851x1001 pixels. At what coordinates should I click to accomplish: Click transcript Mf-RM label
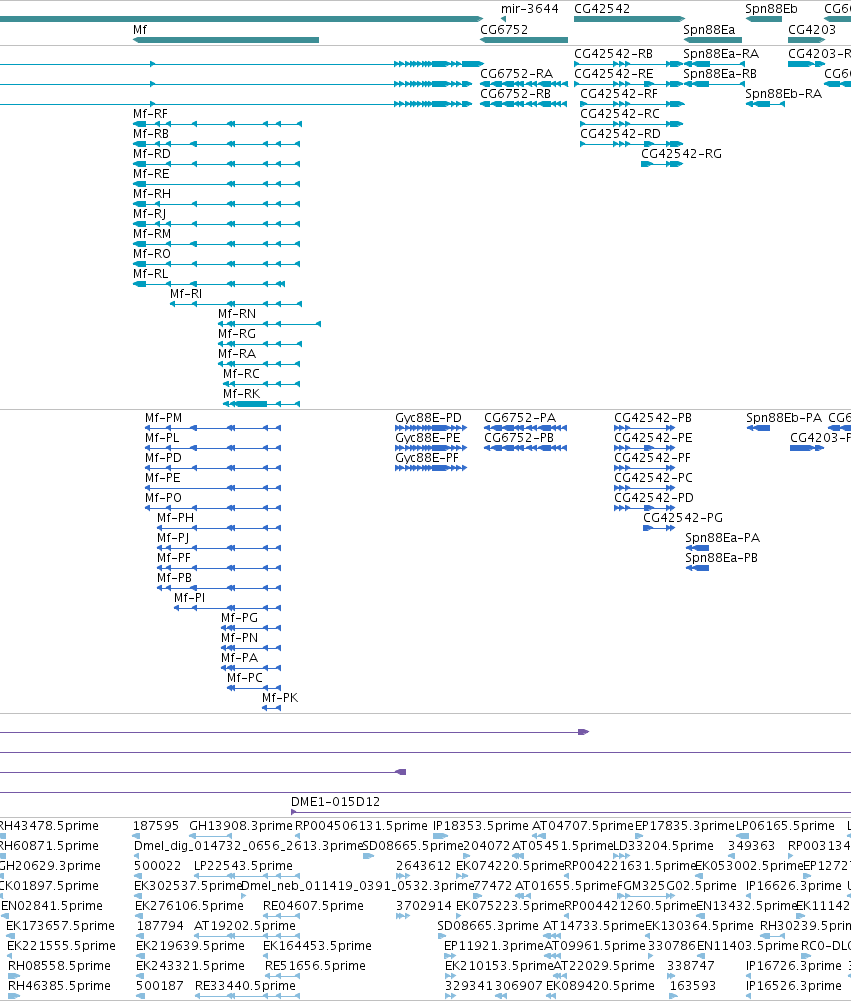point(152,234)
